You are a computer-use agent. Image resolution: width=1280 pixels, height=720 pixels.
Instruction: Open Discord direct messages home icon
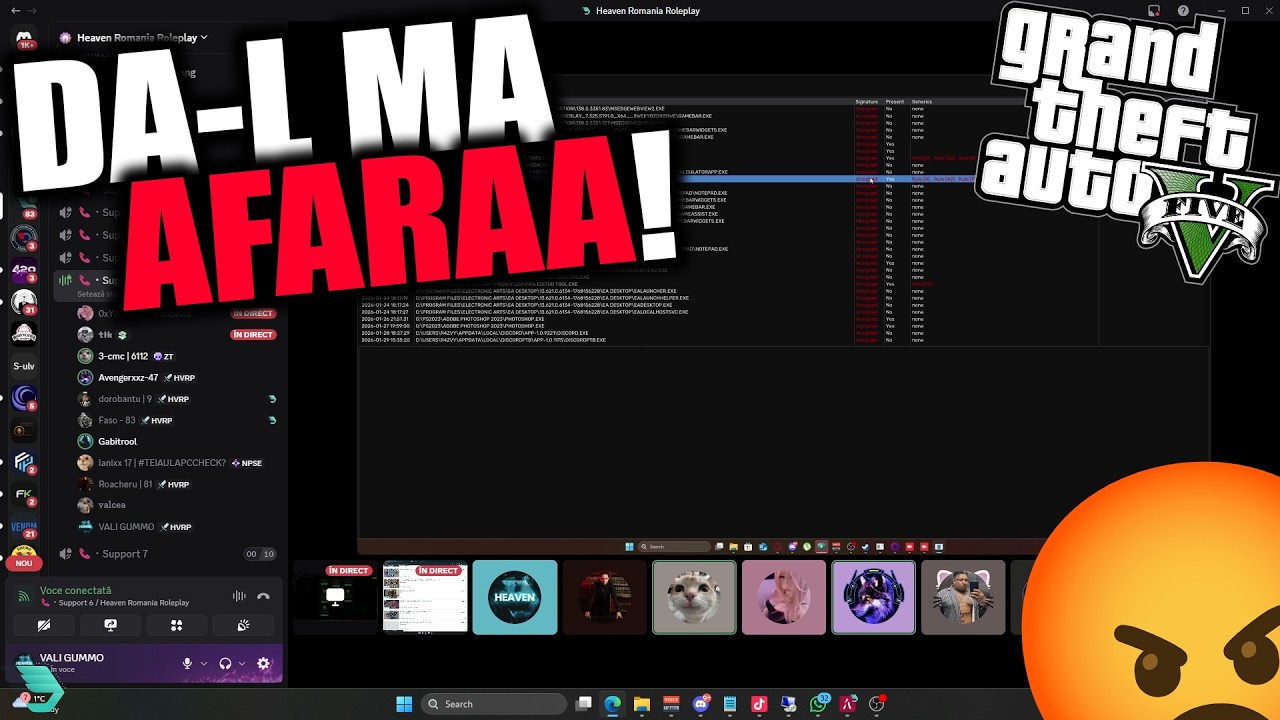(x=24, y=39)
